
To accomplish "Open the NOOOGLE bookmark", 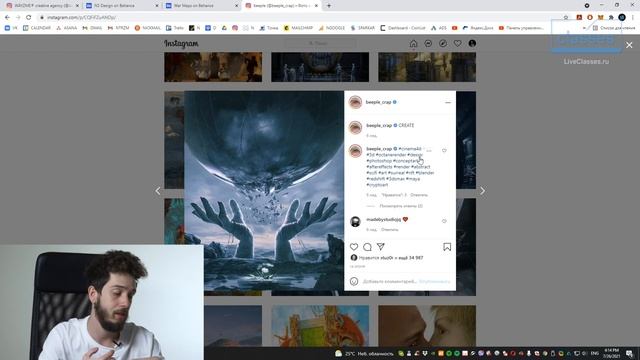I will point(331,28).
